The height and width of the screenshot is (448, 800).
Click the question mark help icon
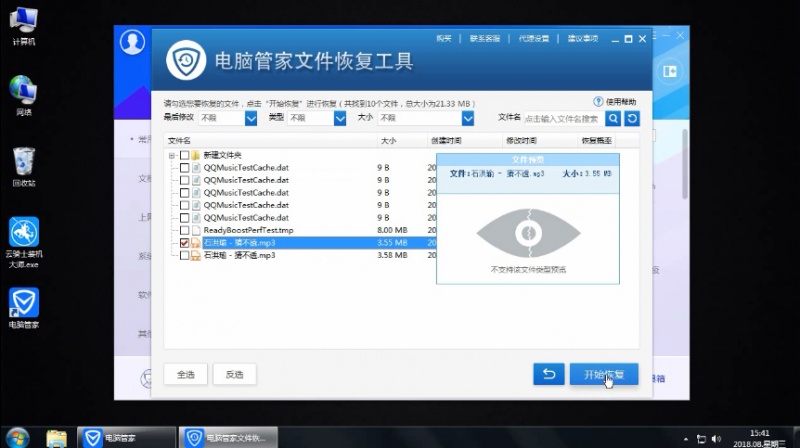(x=598, y=102)
